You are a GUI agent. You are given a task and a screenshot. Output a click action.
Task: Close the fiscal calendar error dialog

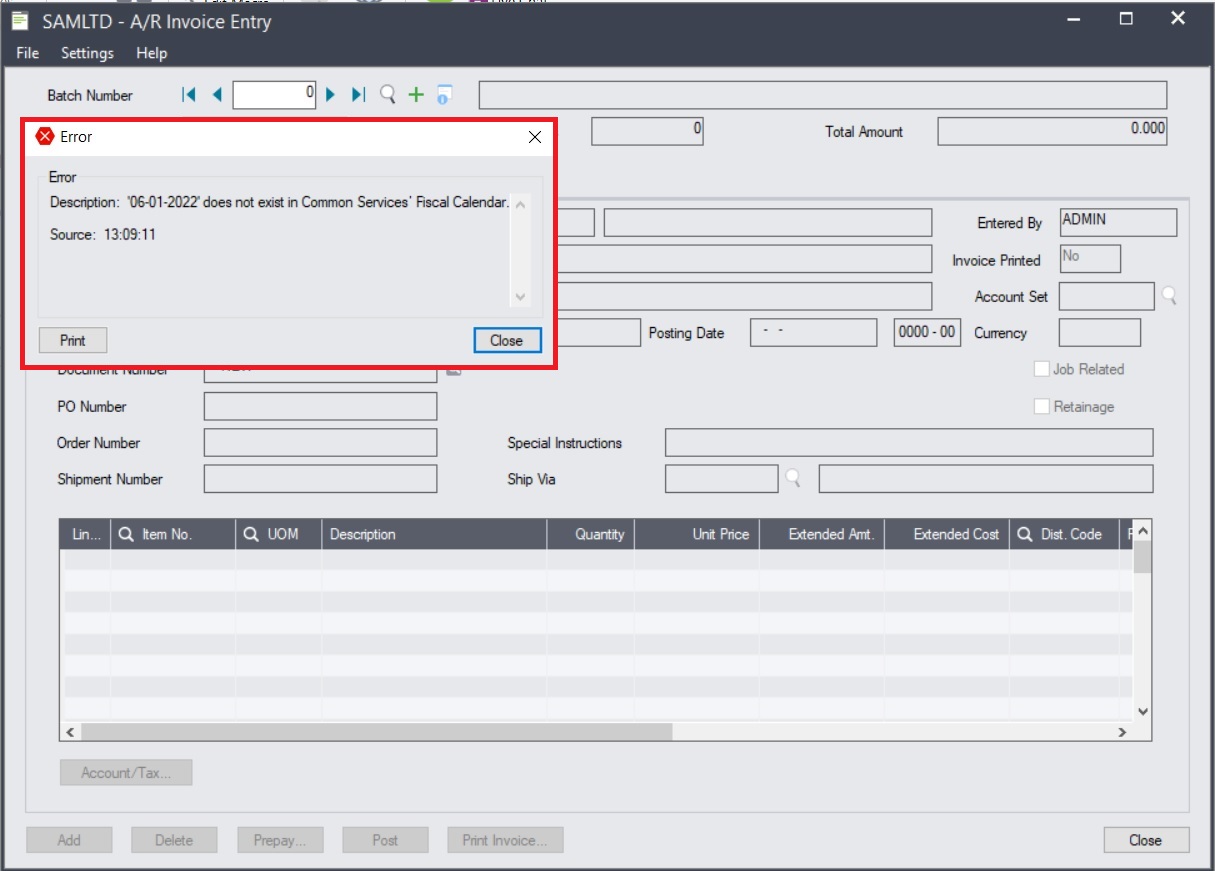coord(507,340)
